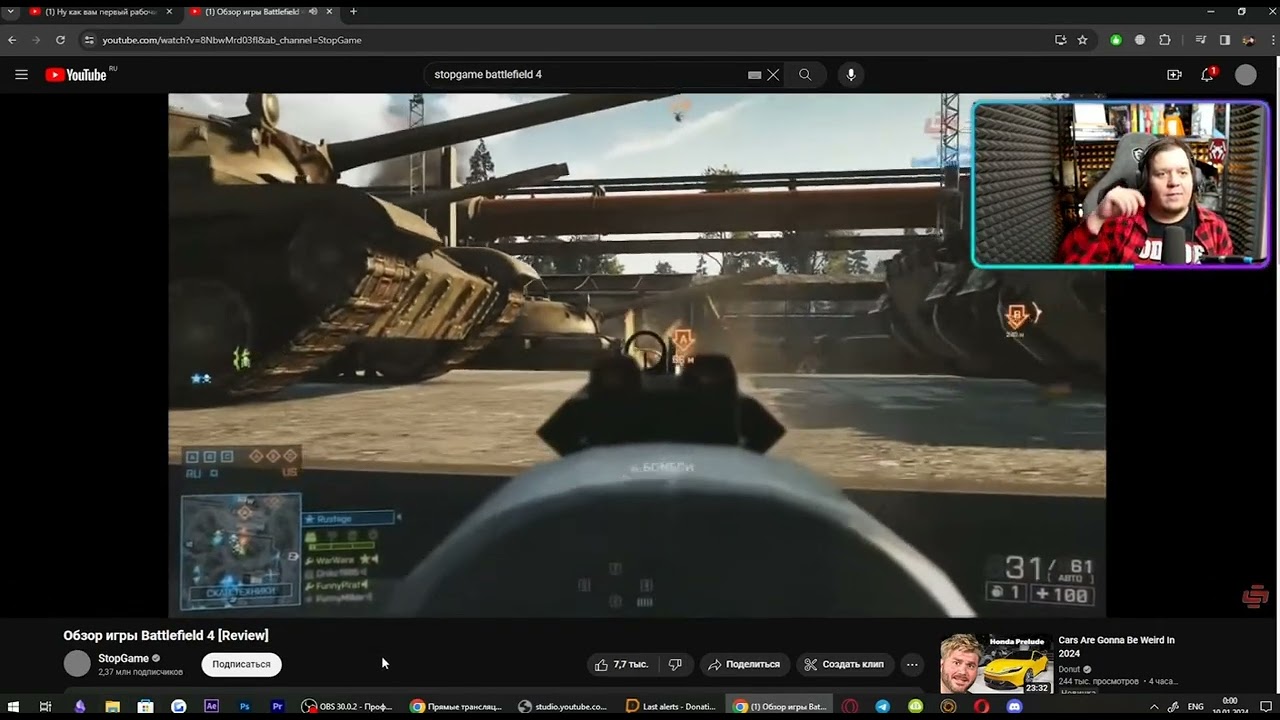Open the green thumbs-up extension
The width and height of the screenshot is (1280, 720).
point(1116,40)
